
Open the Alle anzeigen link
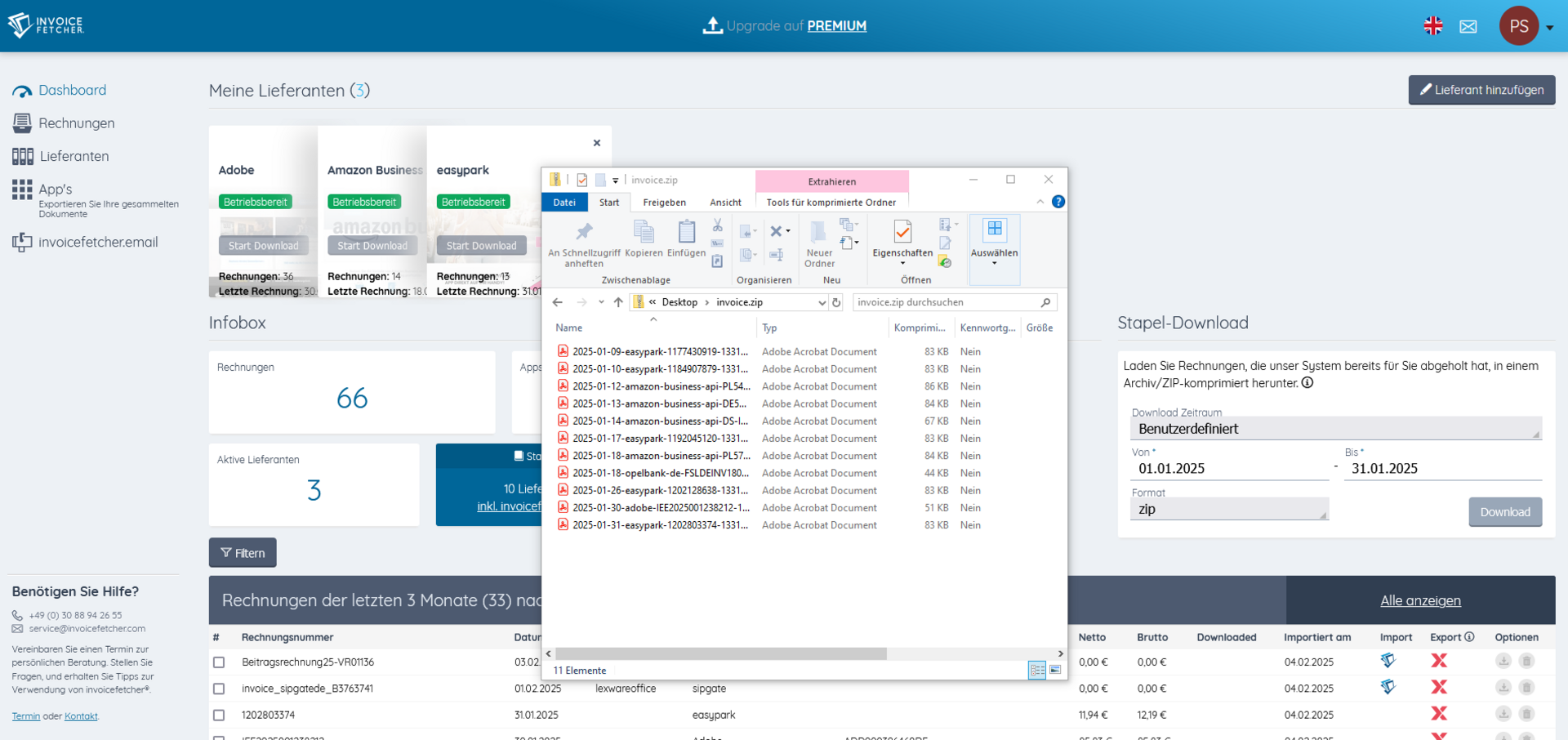[x=1420, y=600]
